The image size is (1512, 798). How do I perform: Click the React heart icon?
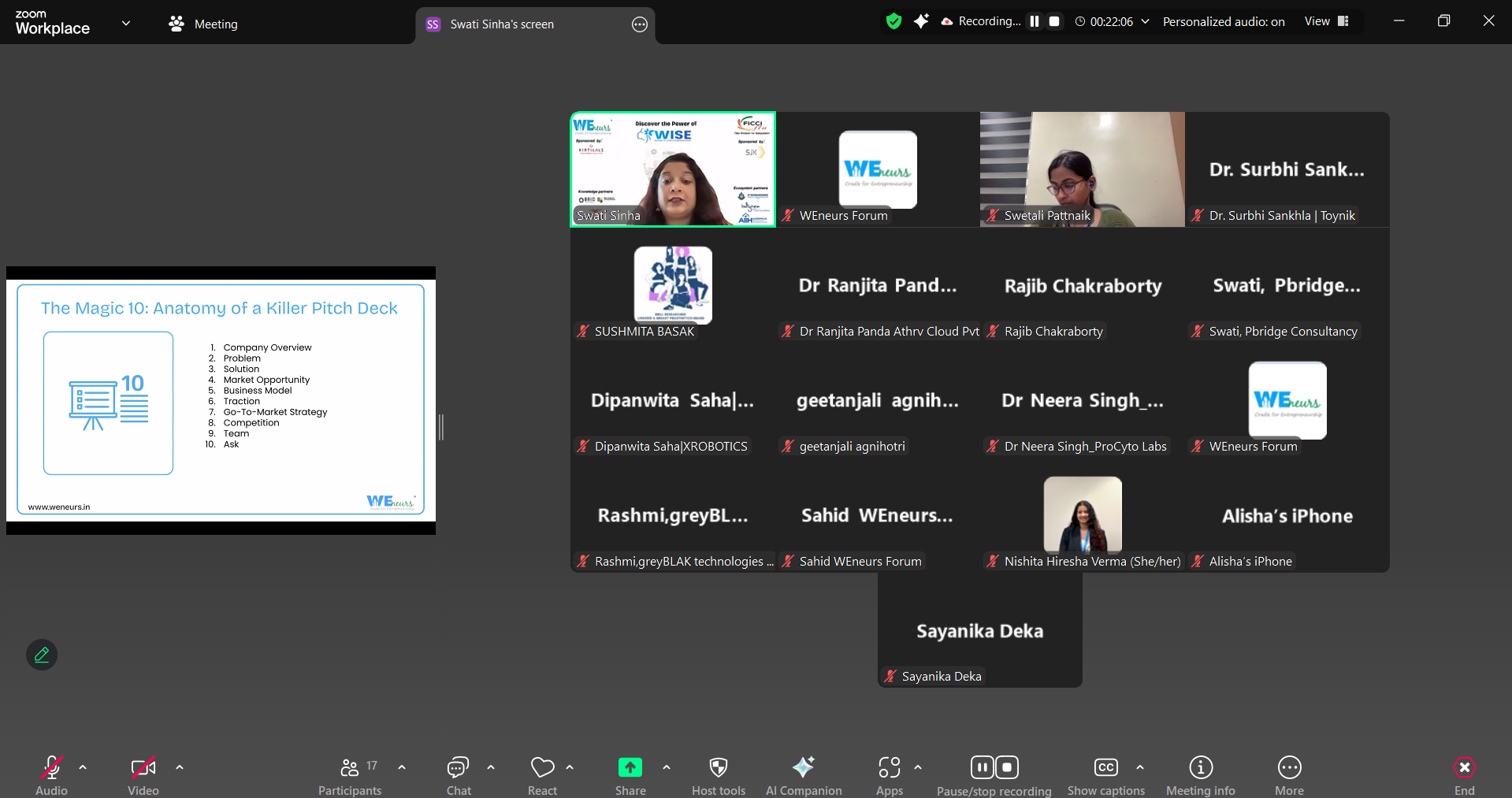542,776
